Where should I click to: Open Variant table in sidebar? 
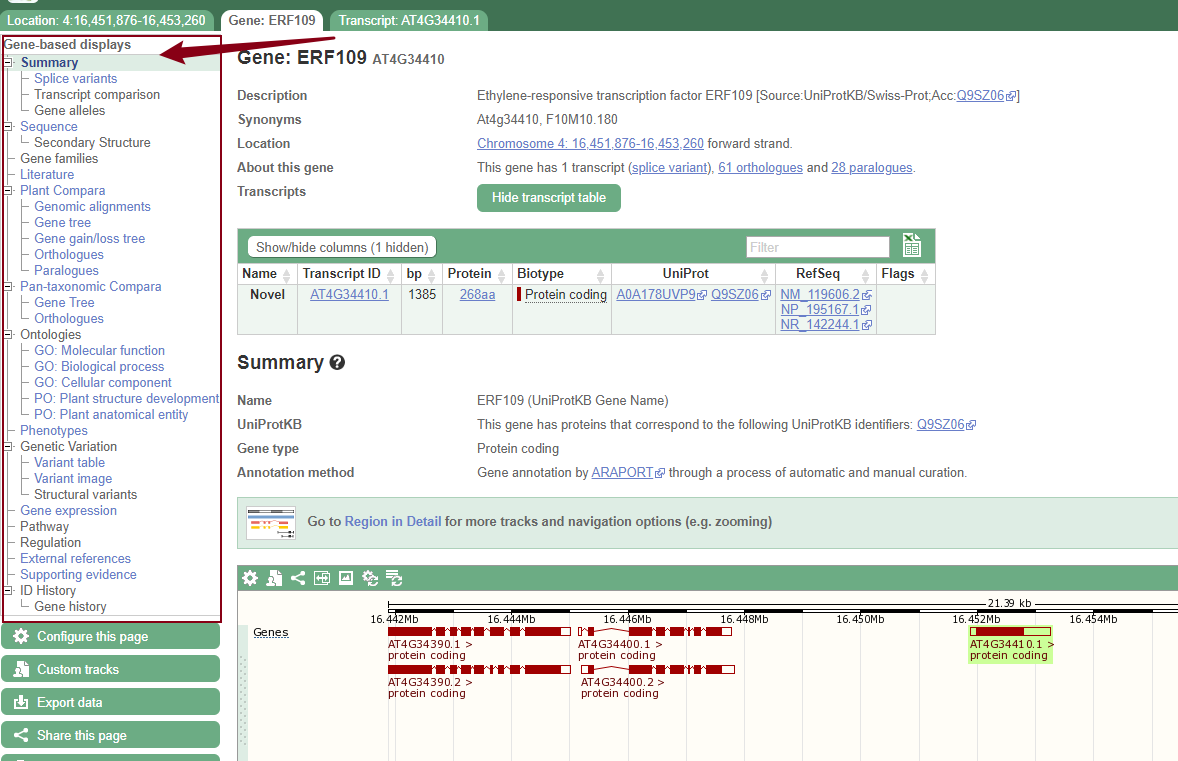(69, 463)
